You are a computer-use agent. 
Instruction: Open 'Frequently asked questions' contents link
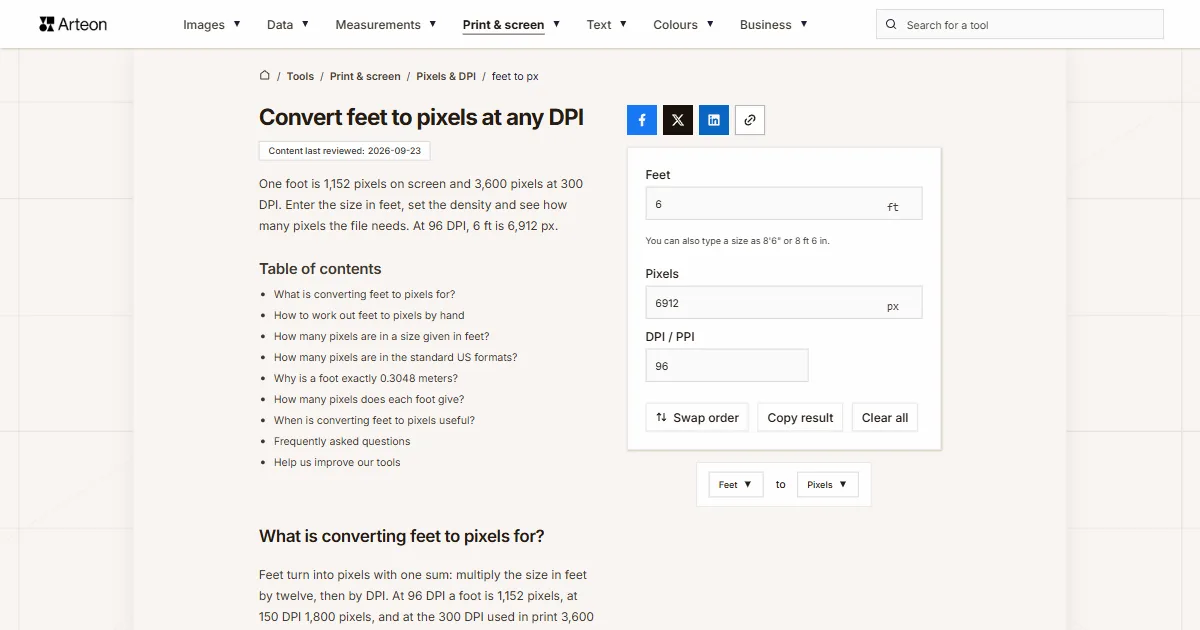click(x=342, y=441)
